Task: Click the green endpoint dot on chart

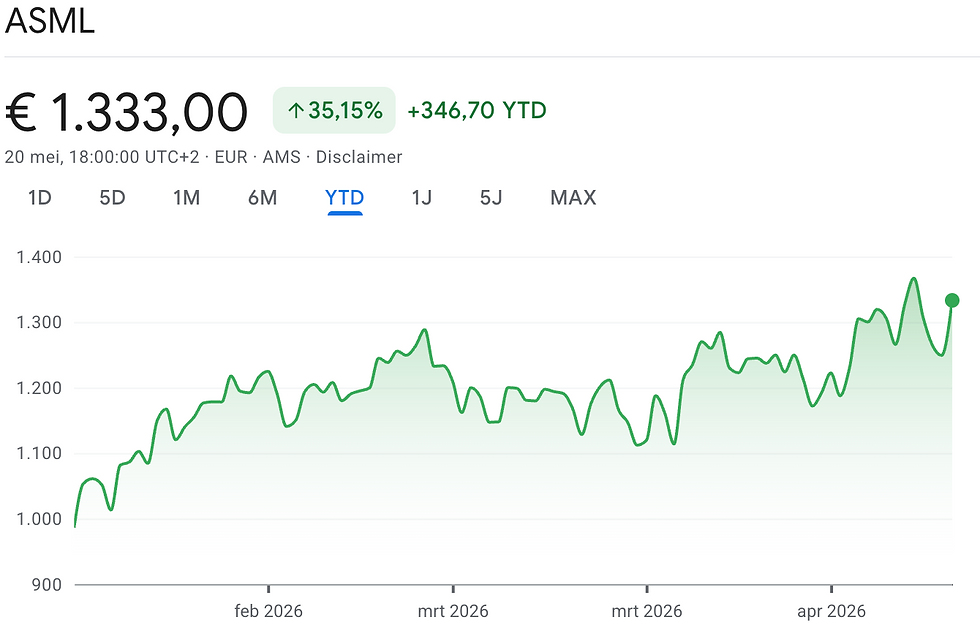Action: 952,301
